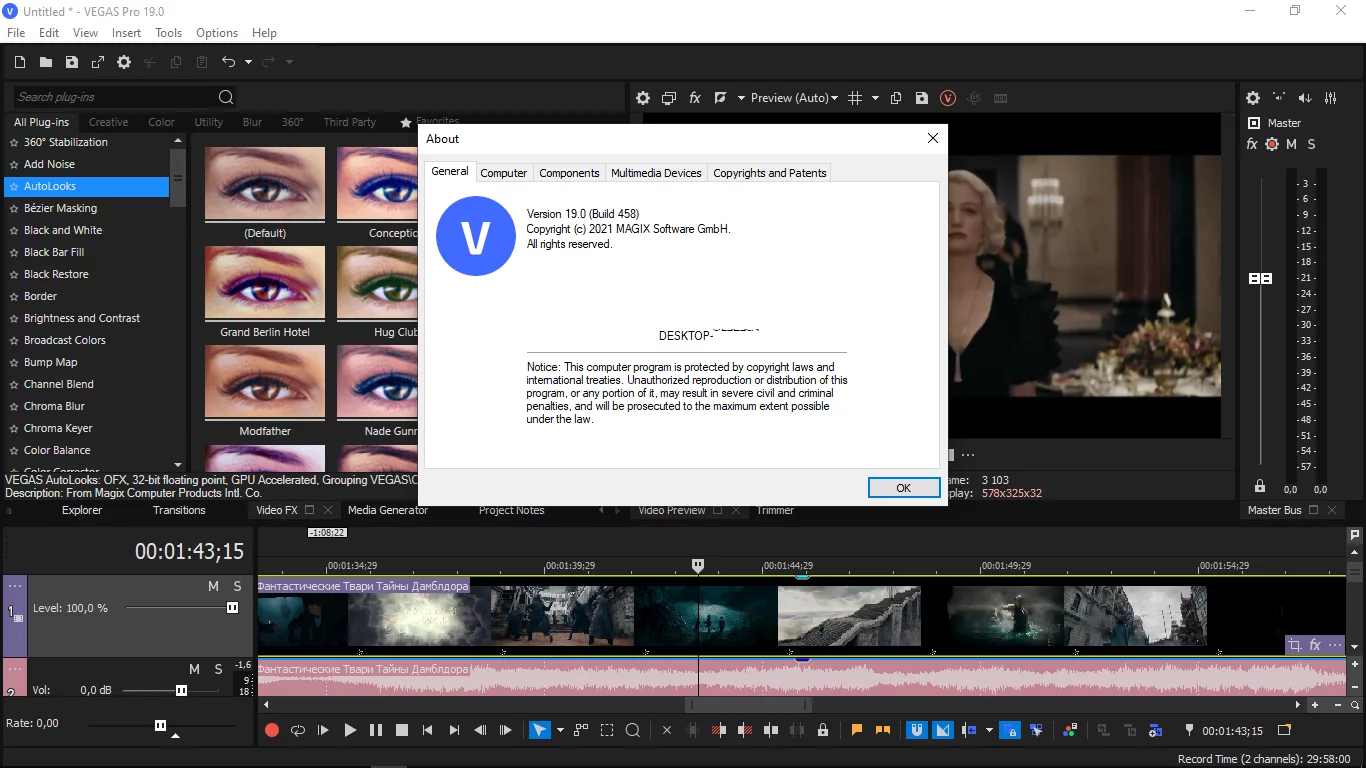Click the Record button in the transport bar
The width and height of the screenshot is (1366, 768).
coord(271,731)
